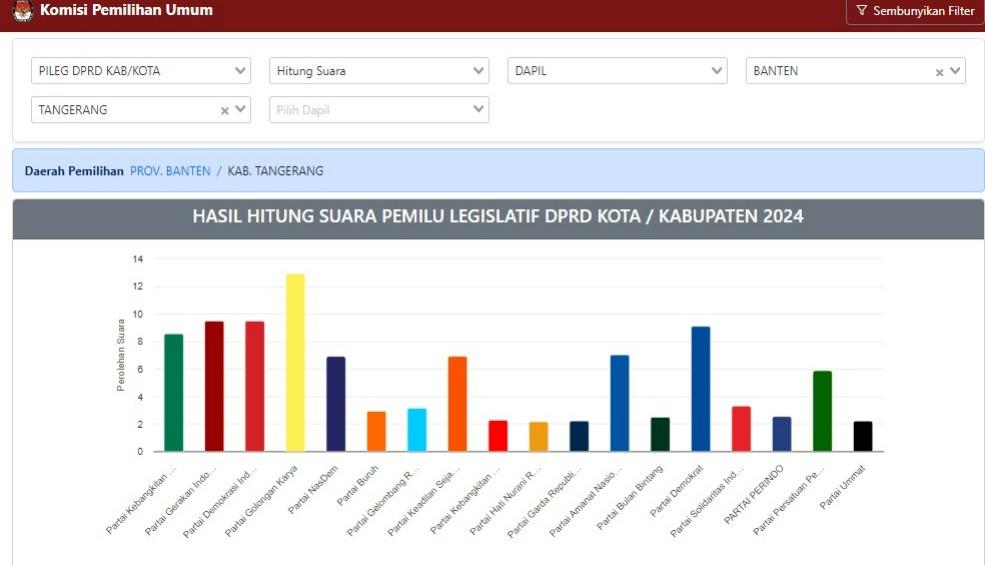Click the KAB. TANGERANG breadcrumb text

point(275,171)
